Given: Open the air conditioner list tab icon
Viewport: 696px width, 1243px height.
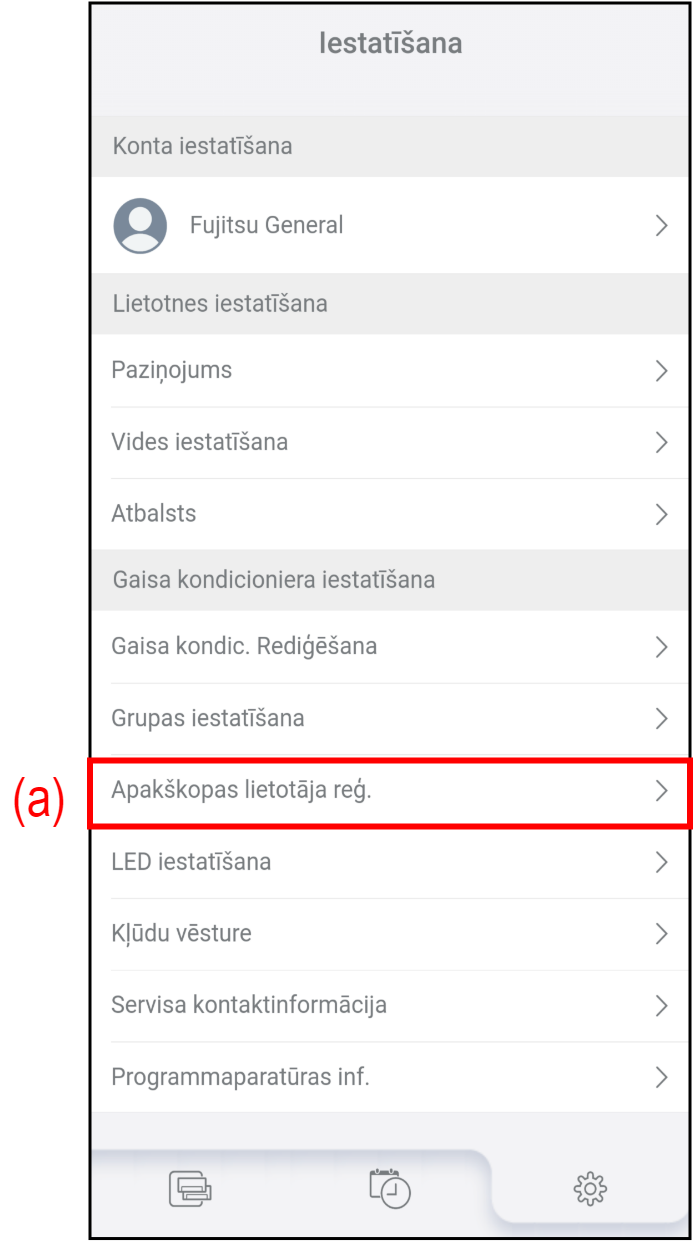Looking at the screenshot, I should point(190,1187).
